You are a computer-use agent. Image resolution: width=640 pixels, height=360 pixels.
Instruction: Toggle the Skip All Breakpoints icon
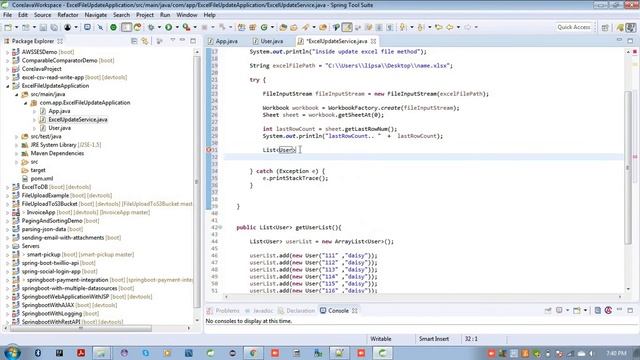[100, 27]
